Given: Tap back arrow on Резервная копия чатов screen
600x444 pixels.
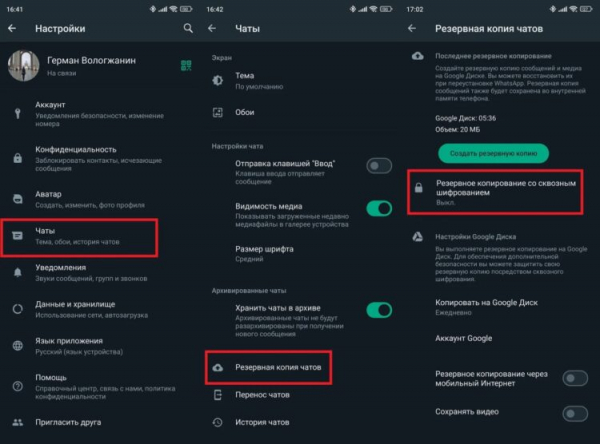Looking at the screenshot, I should pos(412,28).
